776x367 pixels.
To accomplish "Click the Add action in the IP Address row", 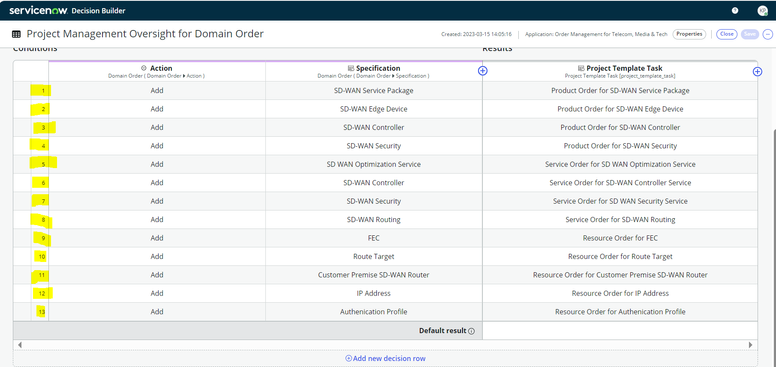I will click(x=157, y=293).
